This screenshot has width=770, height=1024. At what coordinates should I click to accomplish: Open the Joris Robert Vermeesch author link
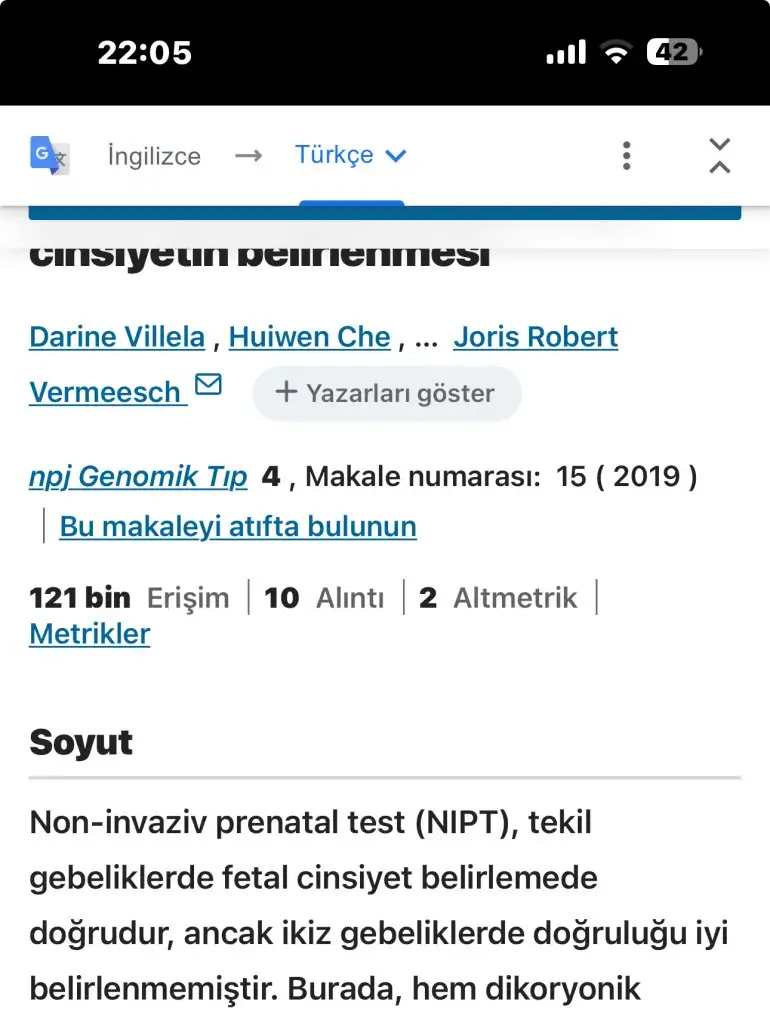[535, 337]
